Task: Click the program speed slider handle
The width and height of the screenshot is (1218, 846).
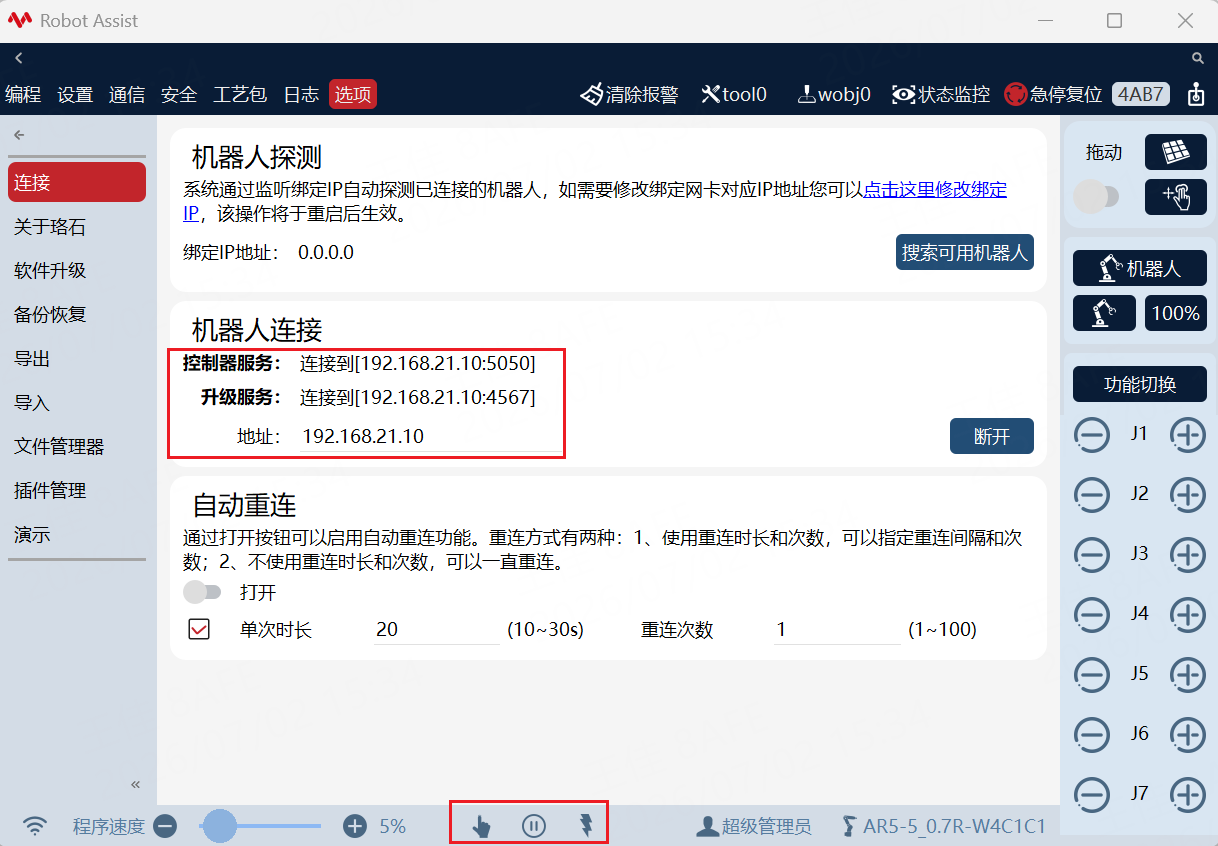Action: coord(219,826)
